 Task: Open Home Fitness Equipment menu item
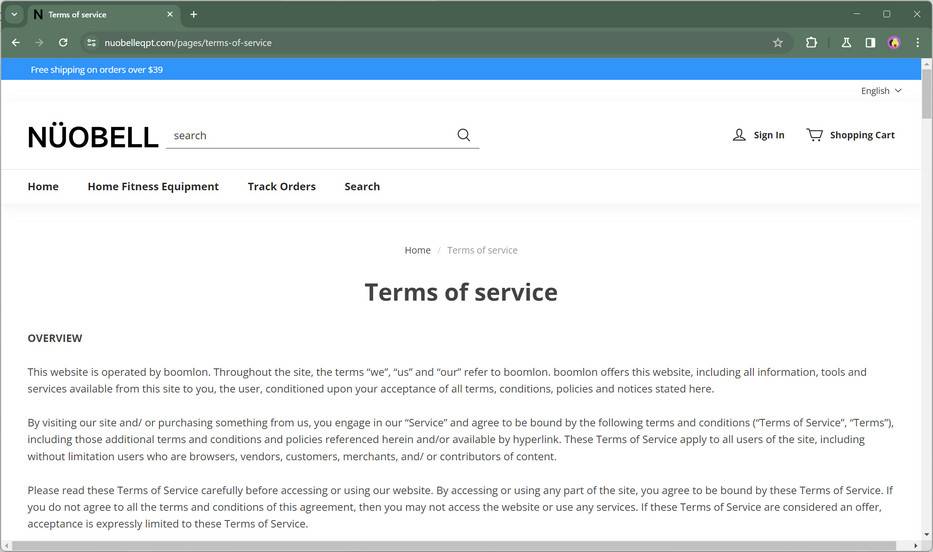[153, 186]
